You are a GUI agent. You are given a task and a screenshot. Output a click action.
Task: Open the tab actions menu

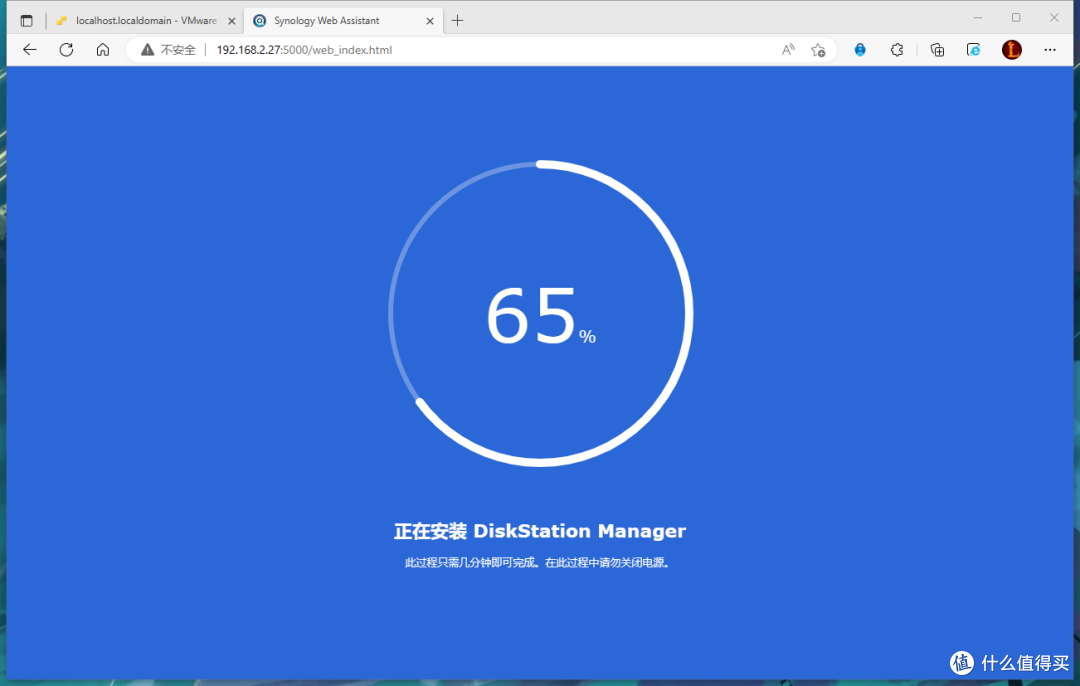click(x=26, y=18)
